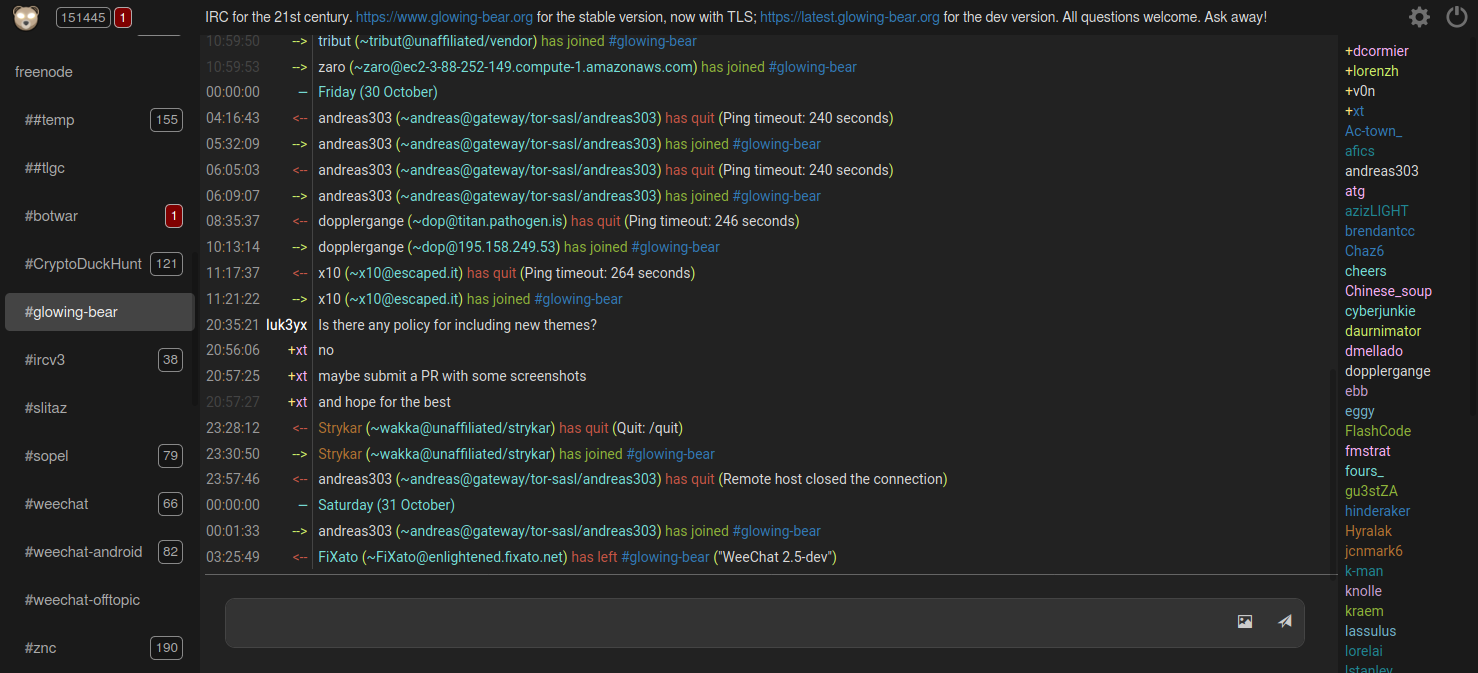Click the luk3yx nick in chat
This screenshot has height=673, width=1478.
click(287, 325)
